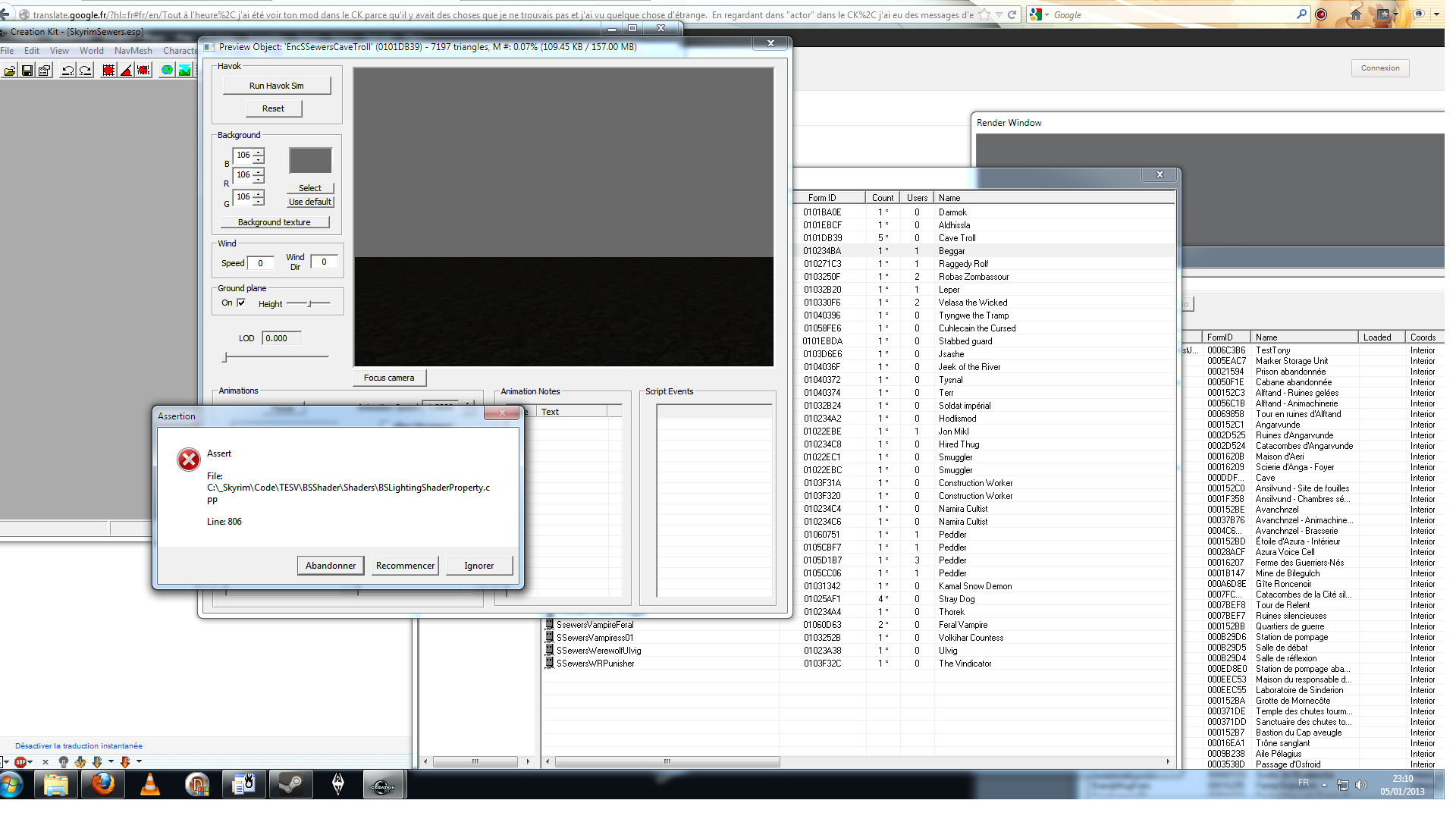Screen dimensions: 1456x819
Task: Expand the Adblock Plus dropdown arrow
Action: pos(30,762)
